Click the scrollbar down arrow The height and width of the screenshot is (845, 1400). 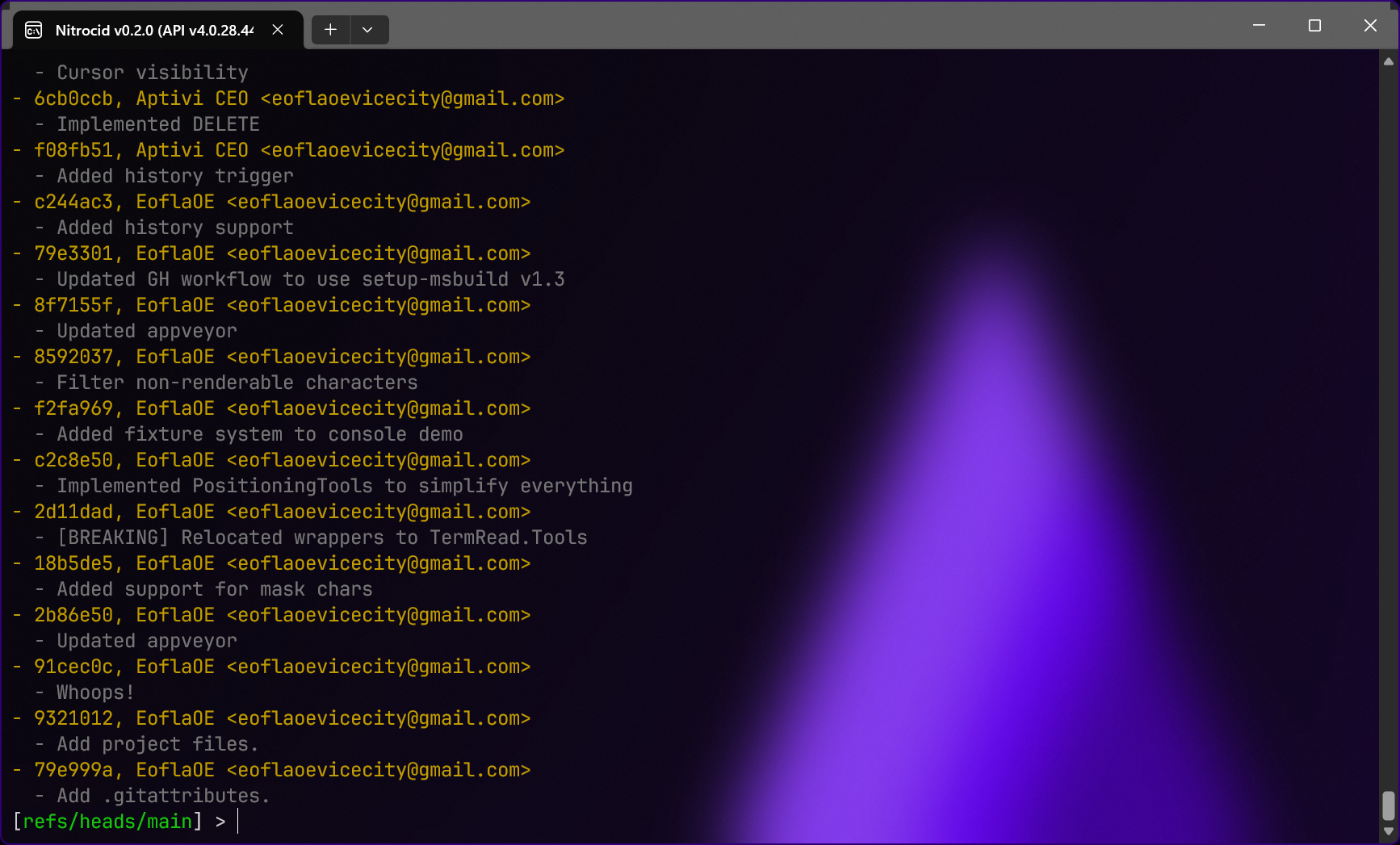coord(1389,830)
